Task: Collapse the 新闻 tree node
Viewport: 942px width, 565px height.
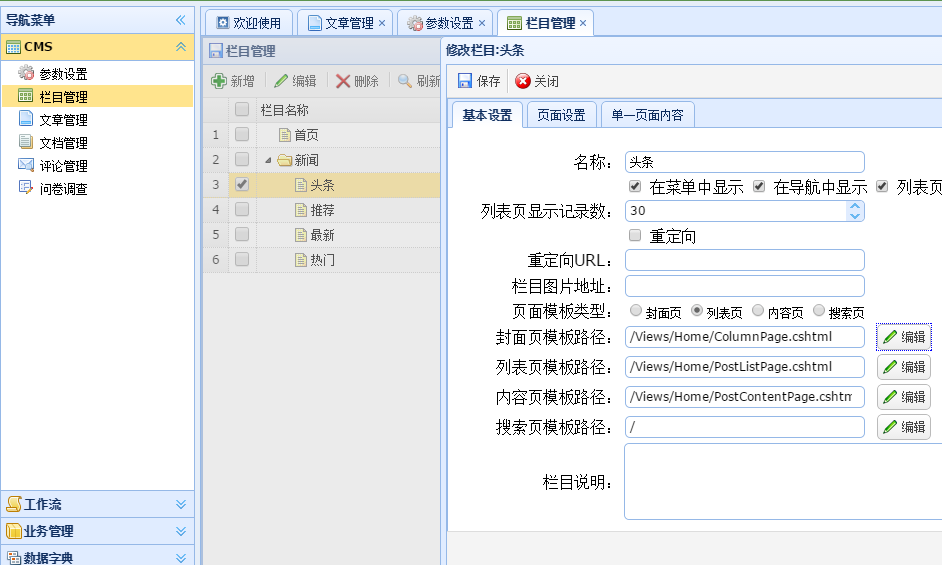Action: [268, 160]
